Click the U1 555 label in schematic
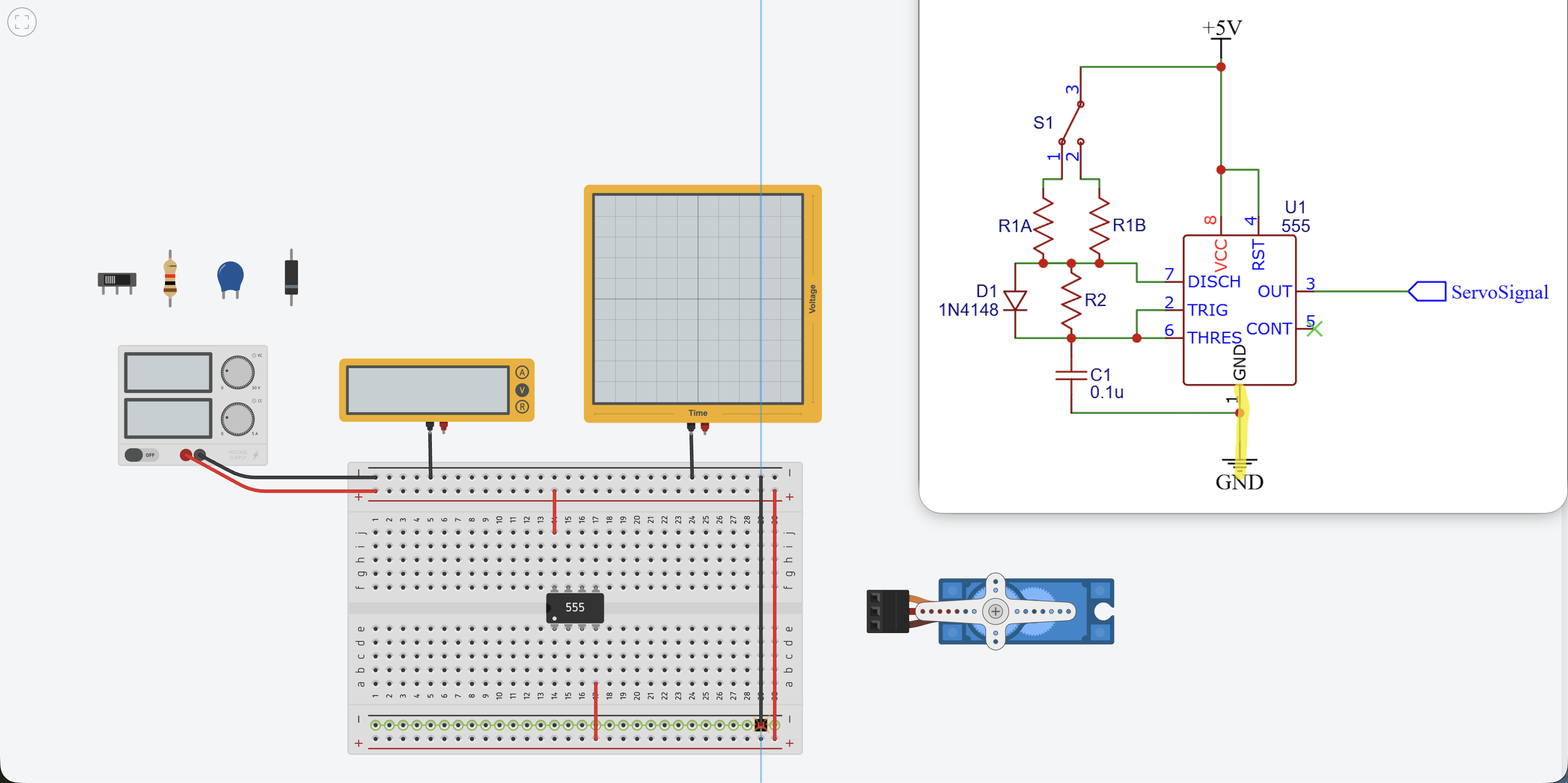Screen dimensions: 1568x783 click(1295, 217)
